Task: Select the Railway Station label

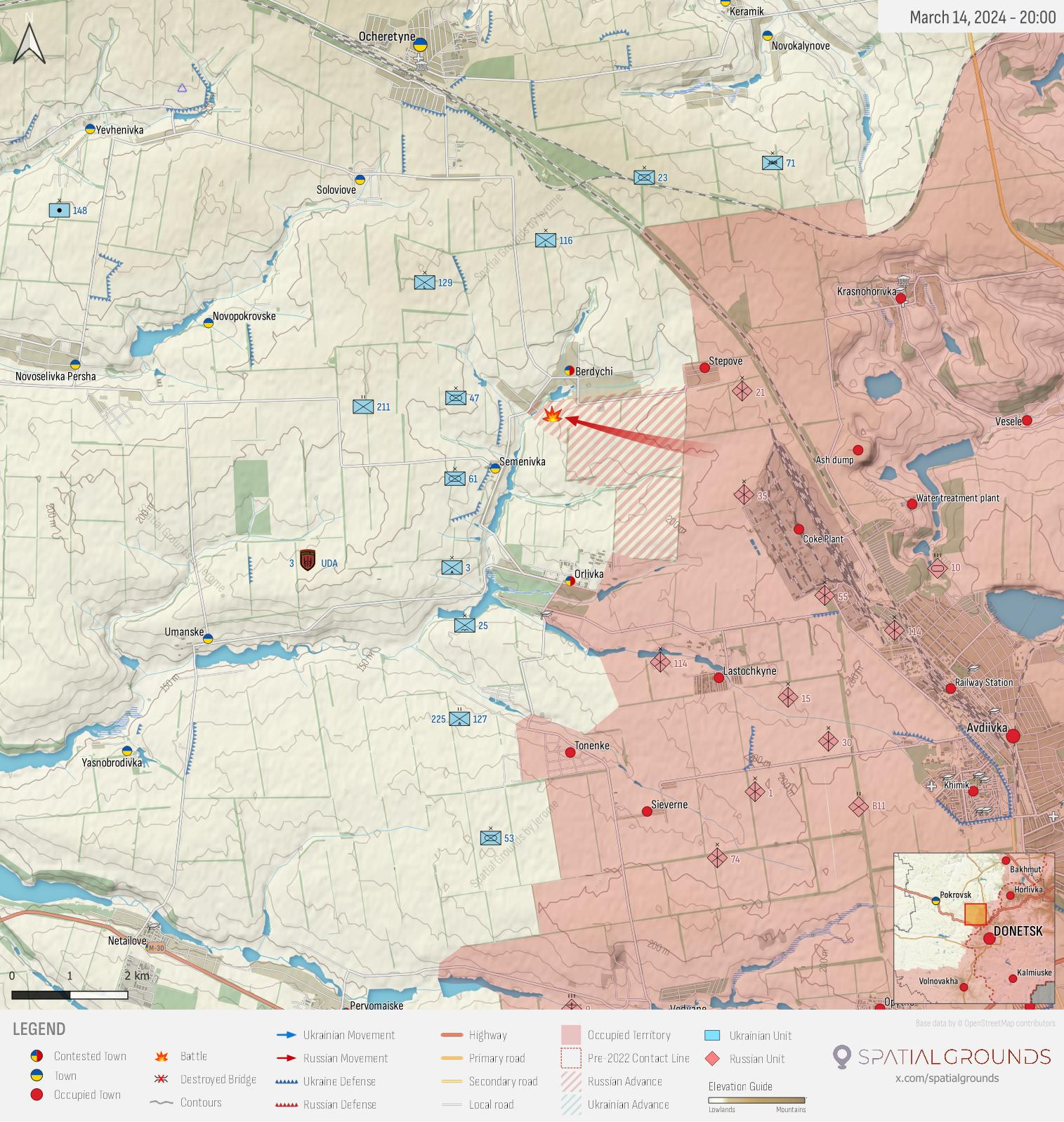Action: click(x=984, y=682)
